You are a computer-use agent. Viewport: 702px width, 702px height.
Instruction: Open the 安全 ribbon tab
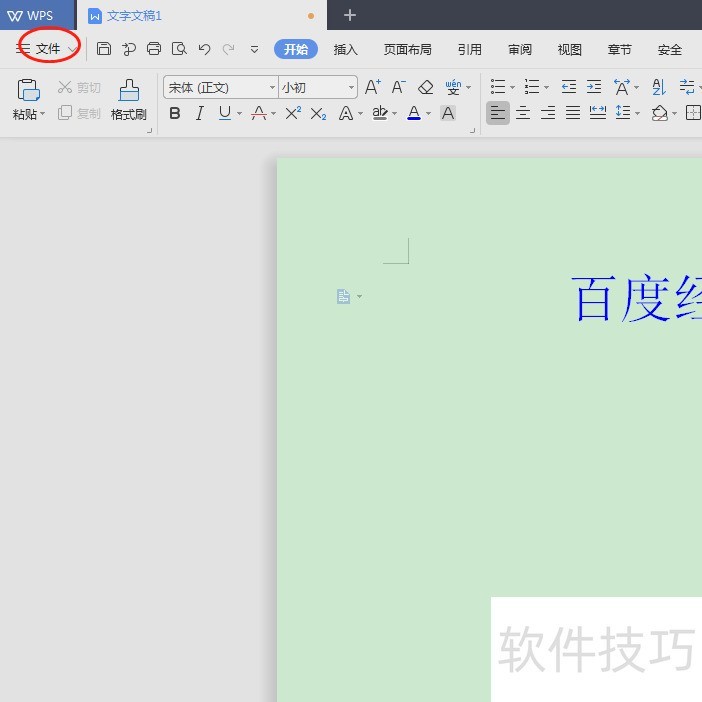click(x=670, y=49)
